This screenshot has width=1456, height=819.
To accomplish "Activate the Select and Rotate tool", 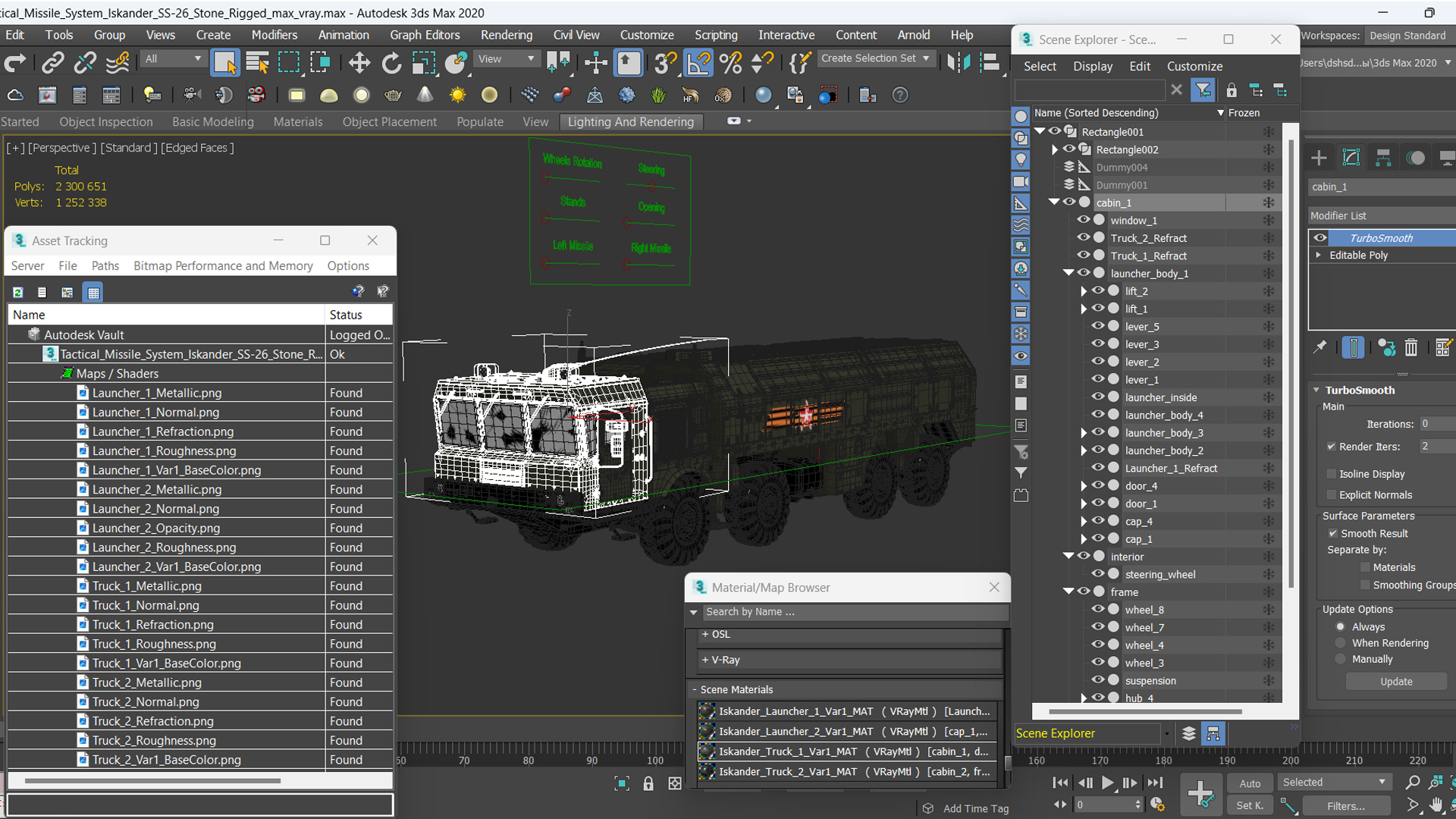I will click(x=391, y=63).
